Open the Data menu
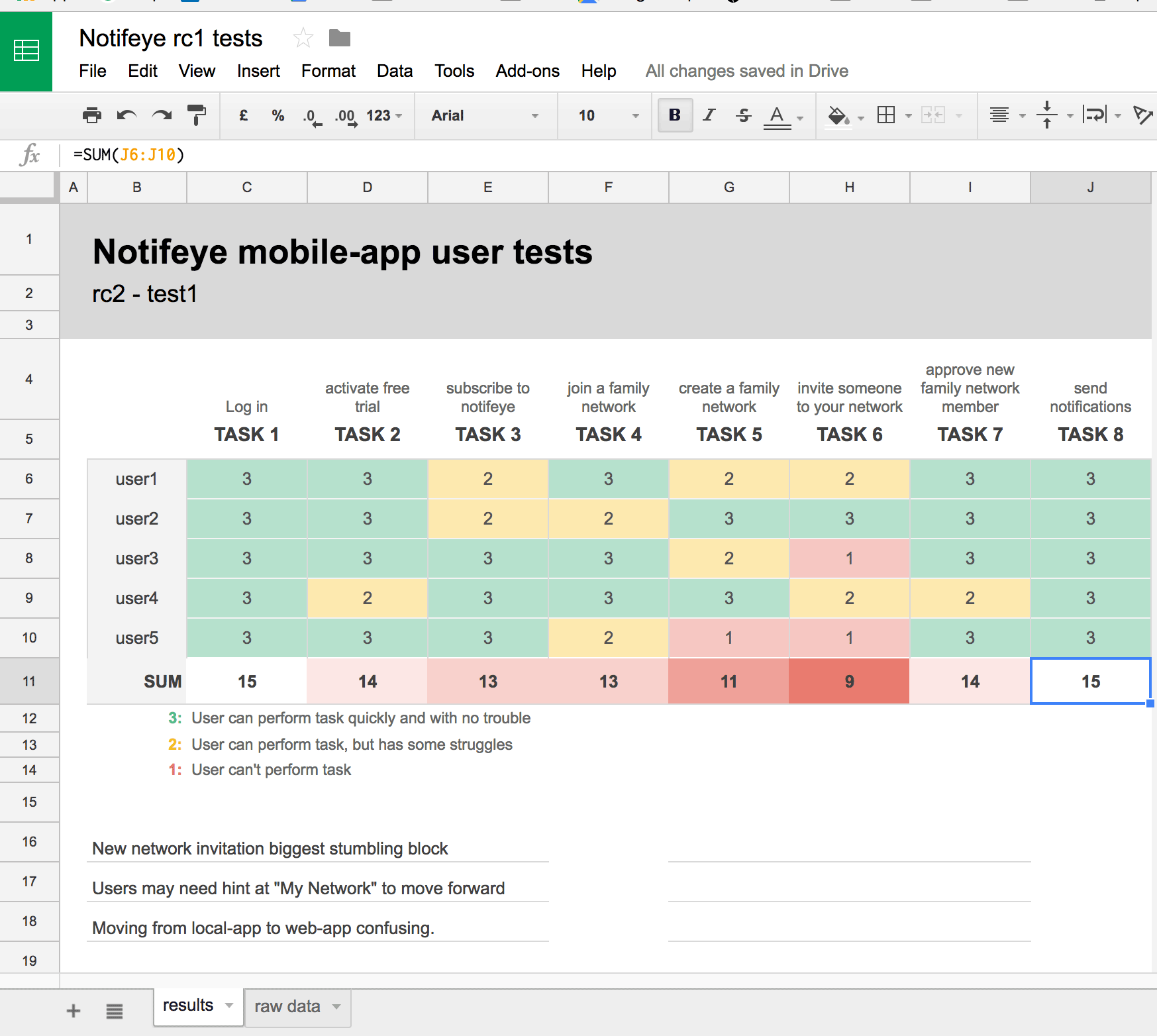Image resolution: width=1157 pixels, height=1036 pixels. tap(395, 71)
